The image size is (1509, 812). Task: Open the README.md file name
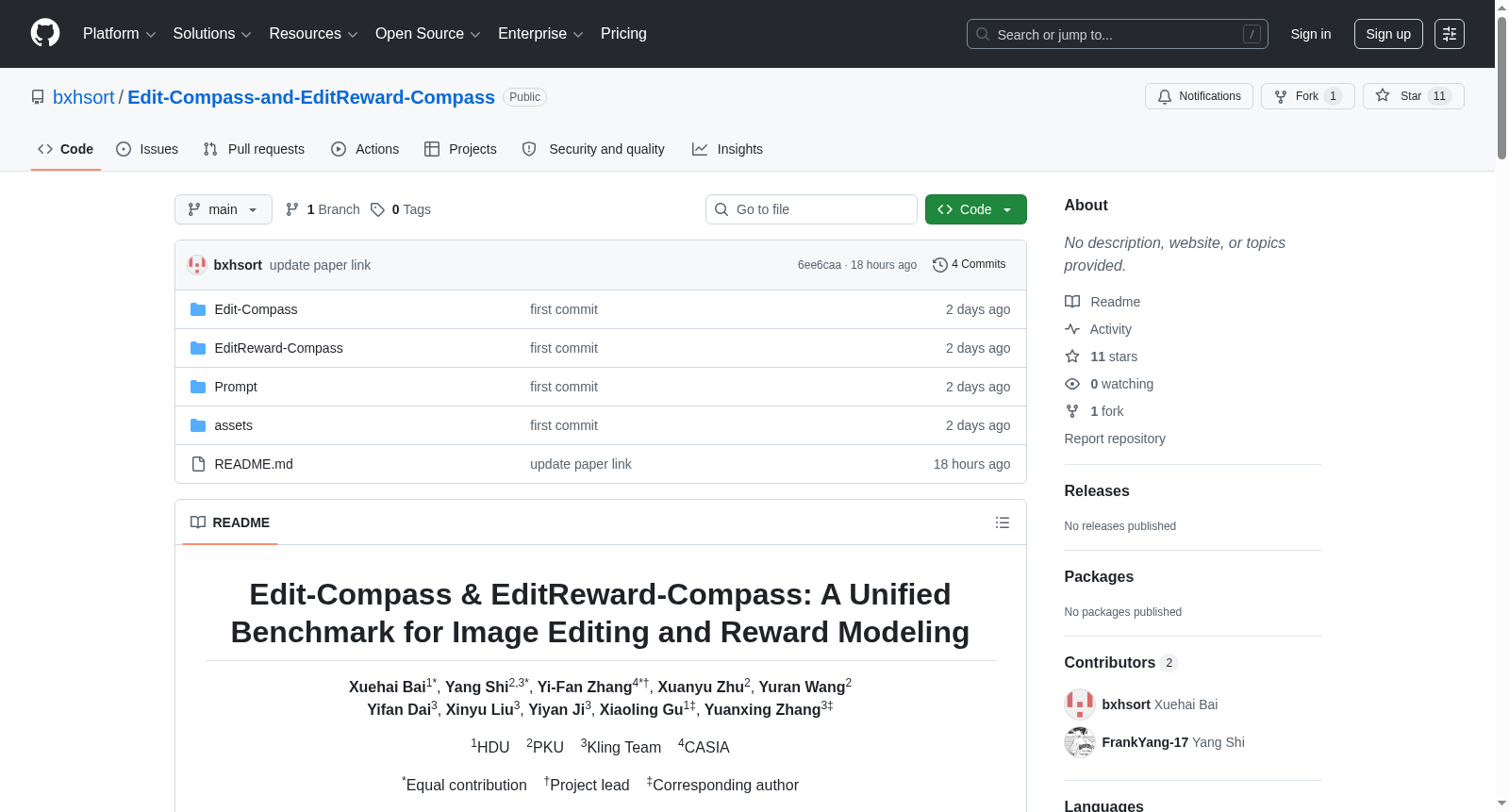point(254,464)
